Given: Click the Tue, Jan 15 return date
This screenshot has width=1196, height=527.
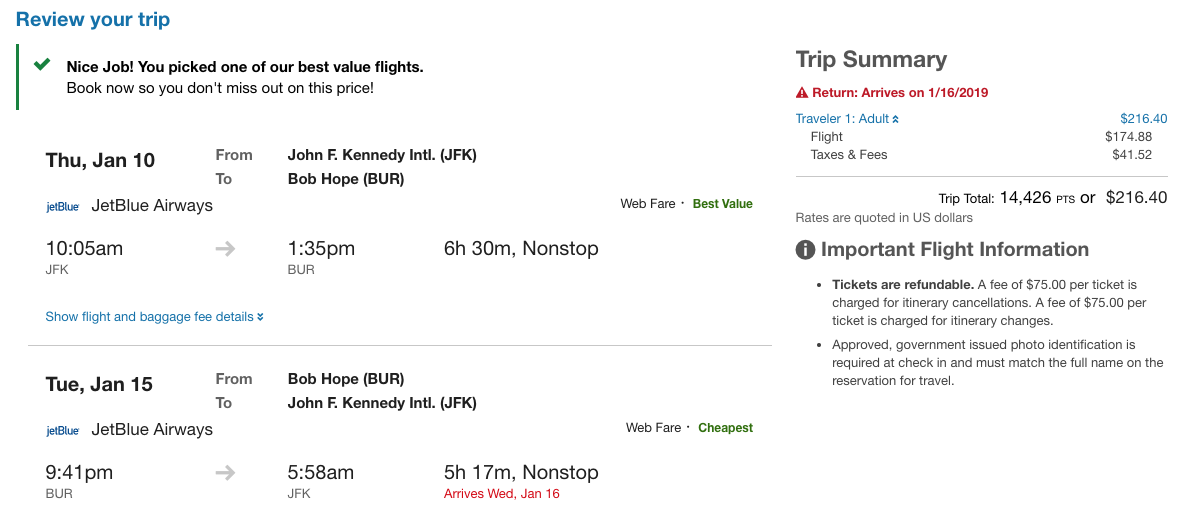Looking at the screenshot, I should pyautogui.click(x=99, y=385).
